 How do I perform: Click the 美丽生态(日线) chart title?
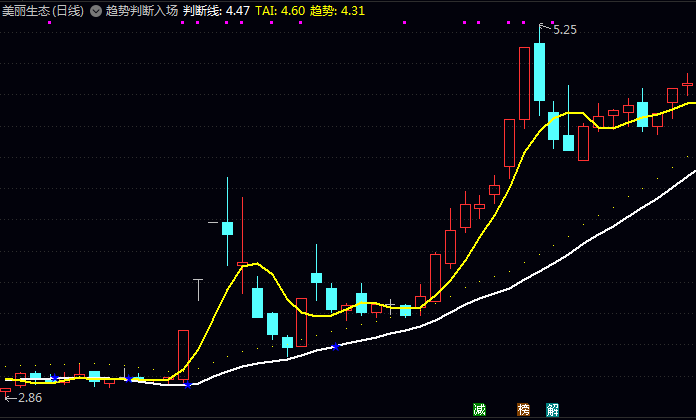[43, 11]
